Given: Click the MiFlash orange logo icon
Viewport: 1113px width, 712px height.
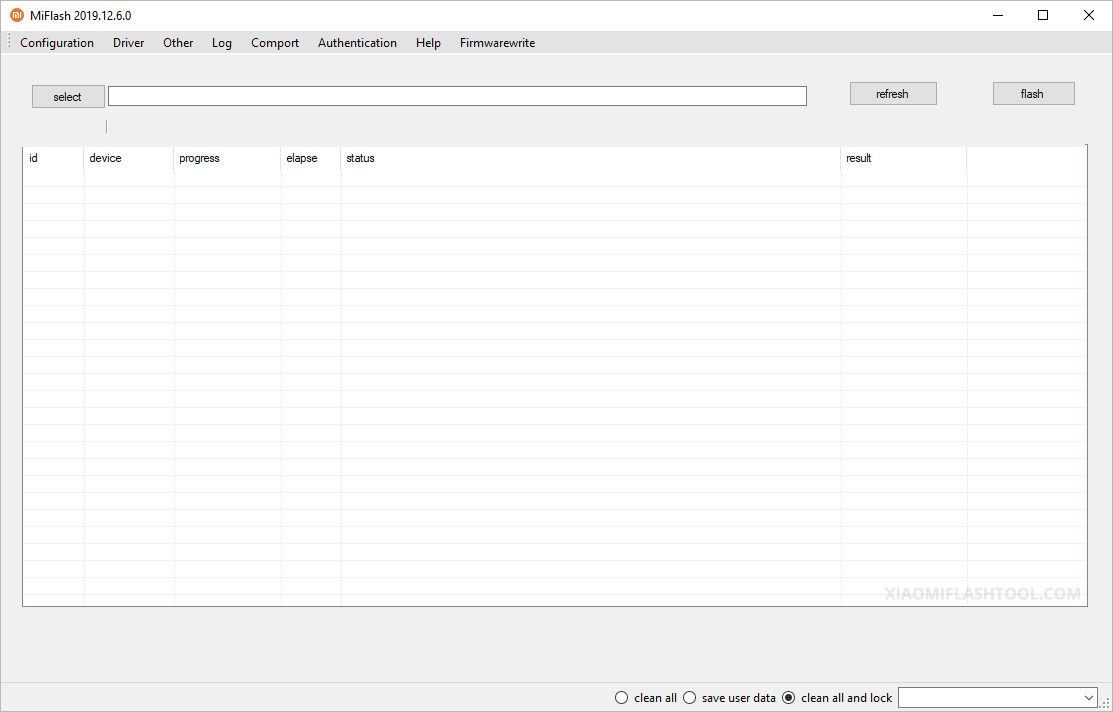Looking at the screenshot, I should click(16, 15).
